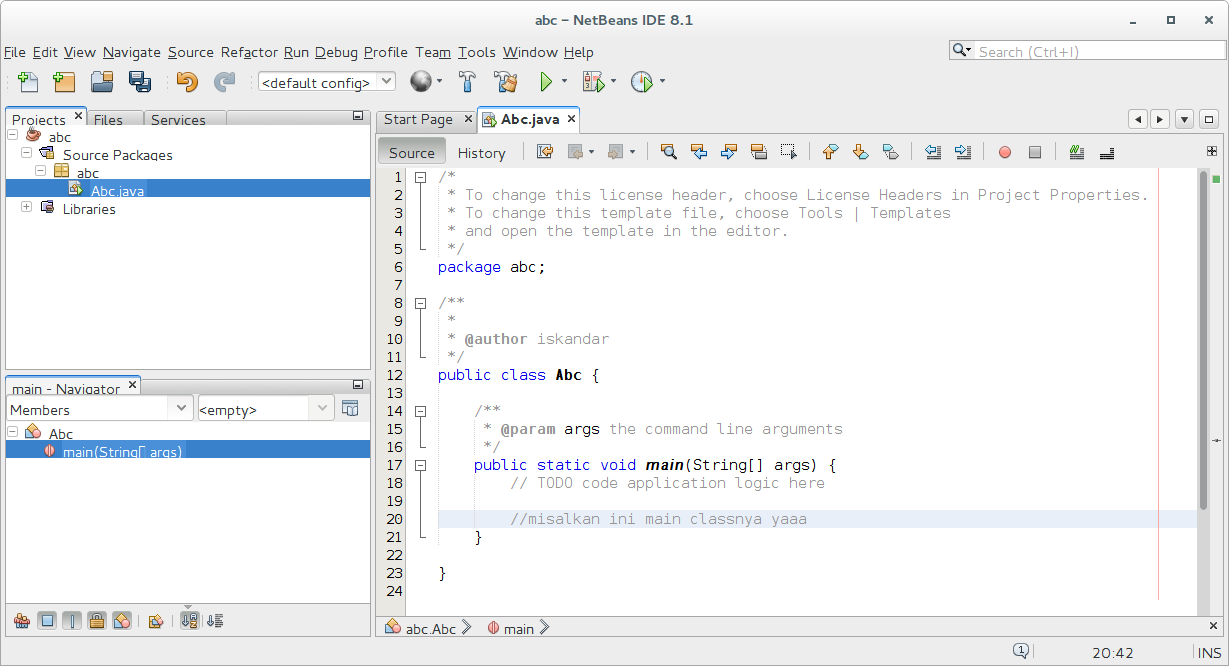Click the Save All disks icon
The image size is (1229, 666).
click(140, 82)
